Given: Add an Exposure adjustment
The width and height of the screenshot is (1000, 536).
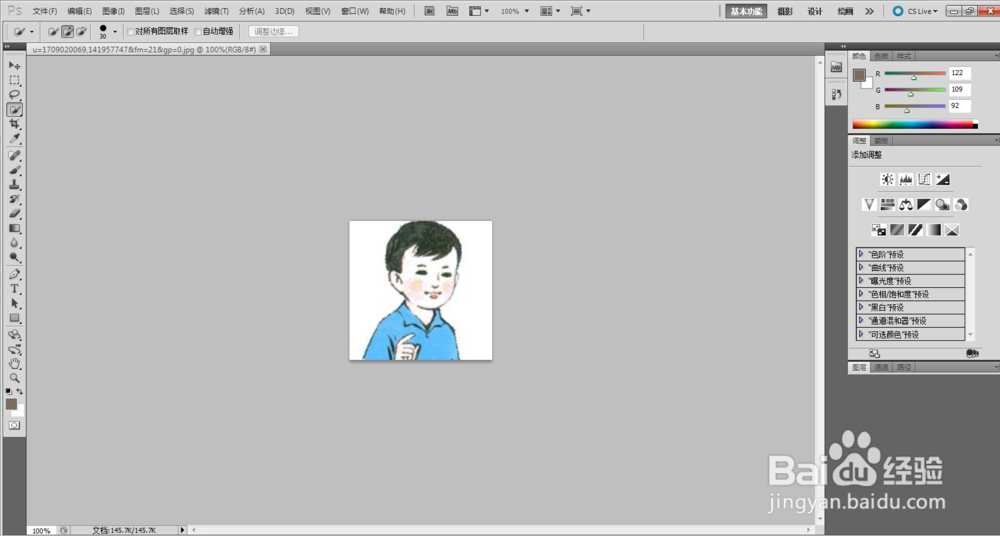Looking at the screenshot, I should click(943, 179).
